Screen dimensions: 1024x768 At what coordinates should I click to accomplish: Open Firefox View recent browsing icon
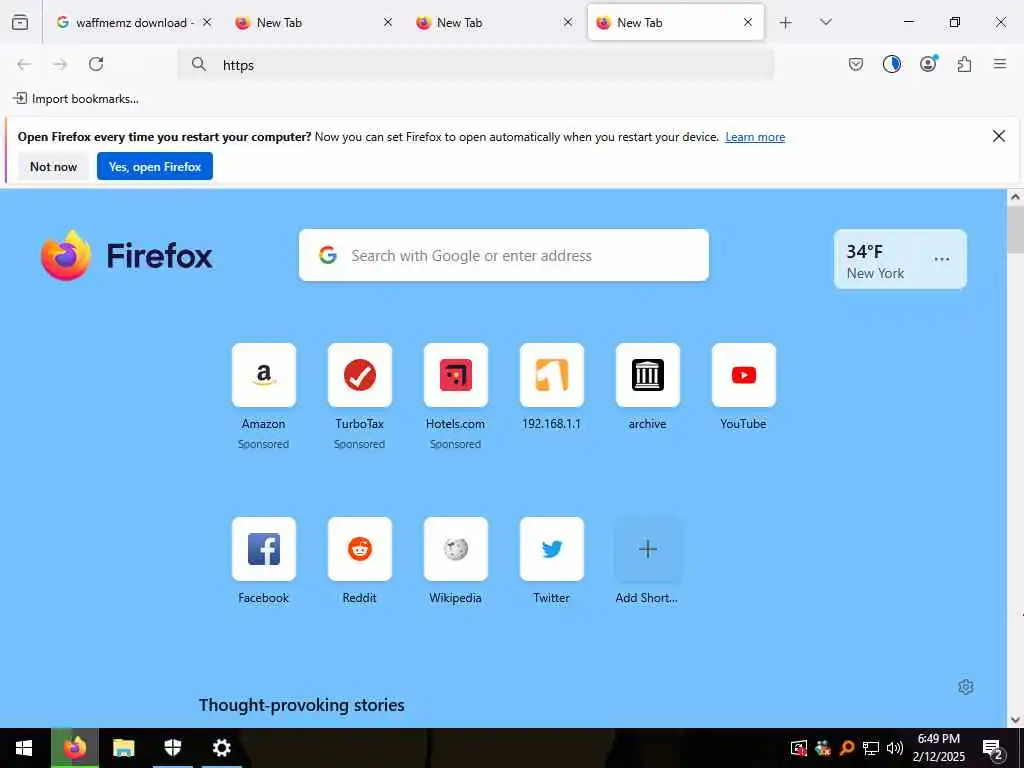20,22
